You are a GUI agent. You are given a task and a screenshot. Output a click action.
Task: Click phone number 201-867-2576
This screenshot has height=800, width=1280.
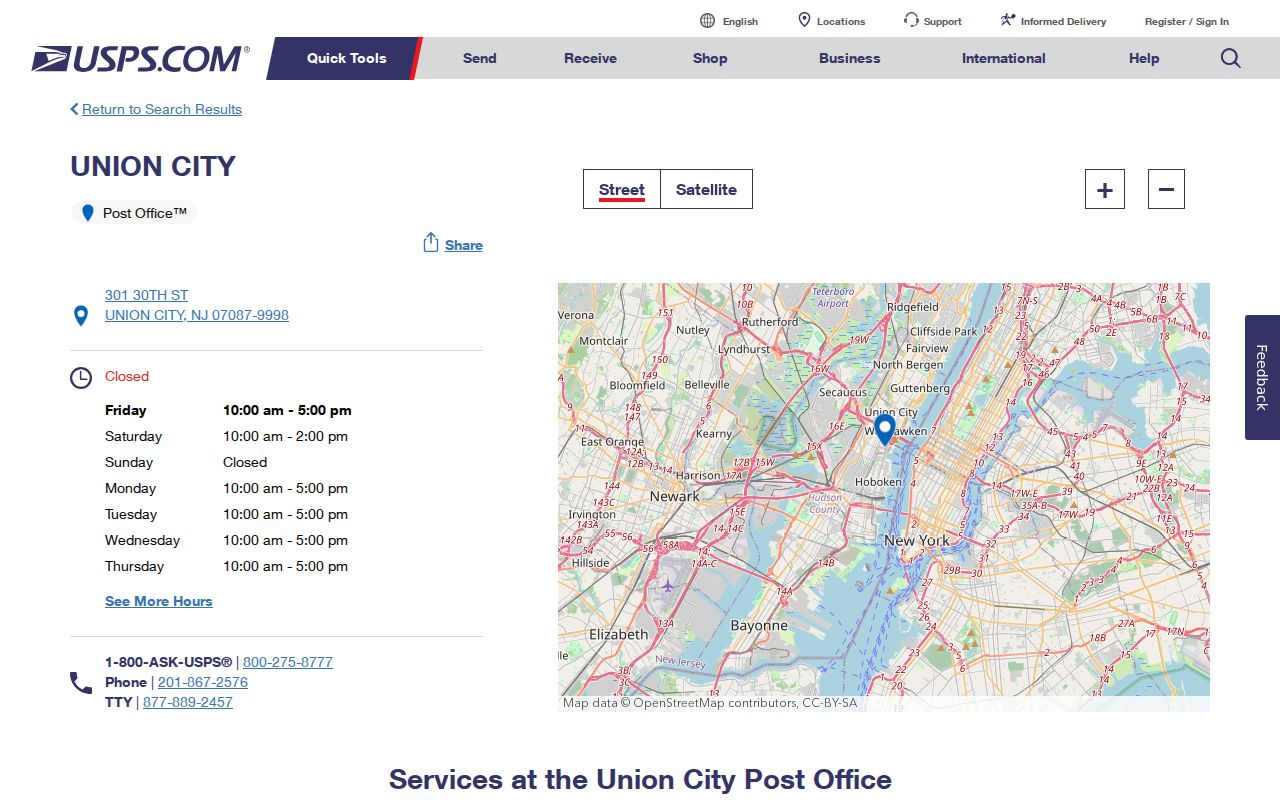pos(203,682)
